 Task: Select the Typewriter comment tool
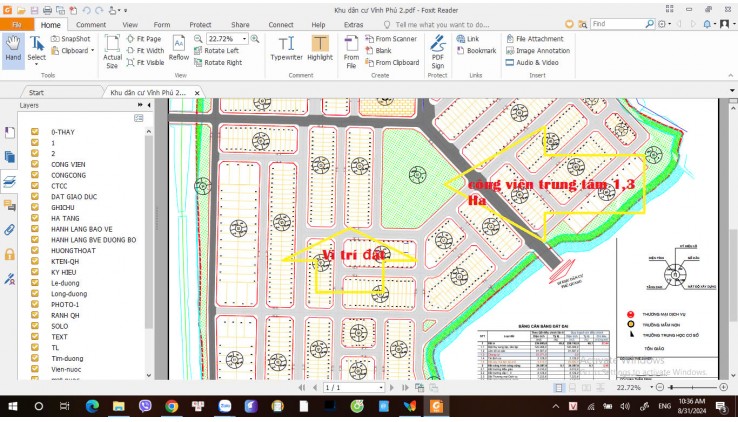pyautogui.click(x=286, y=48)
